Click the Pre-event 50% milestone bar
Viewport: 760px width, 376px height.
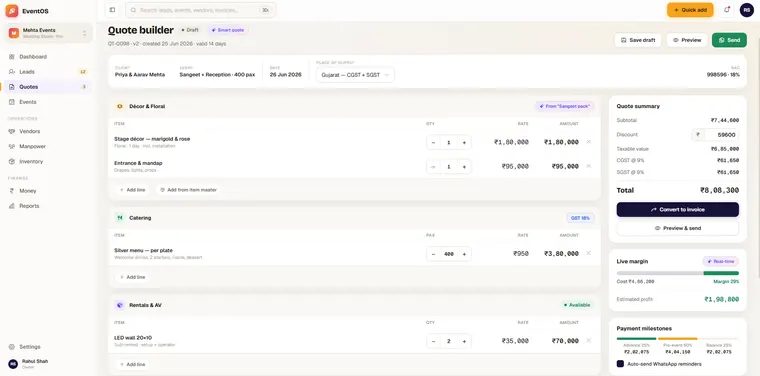(x=678, y=339)
